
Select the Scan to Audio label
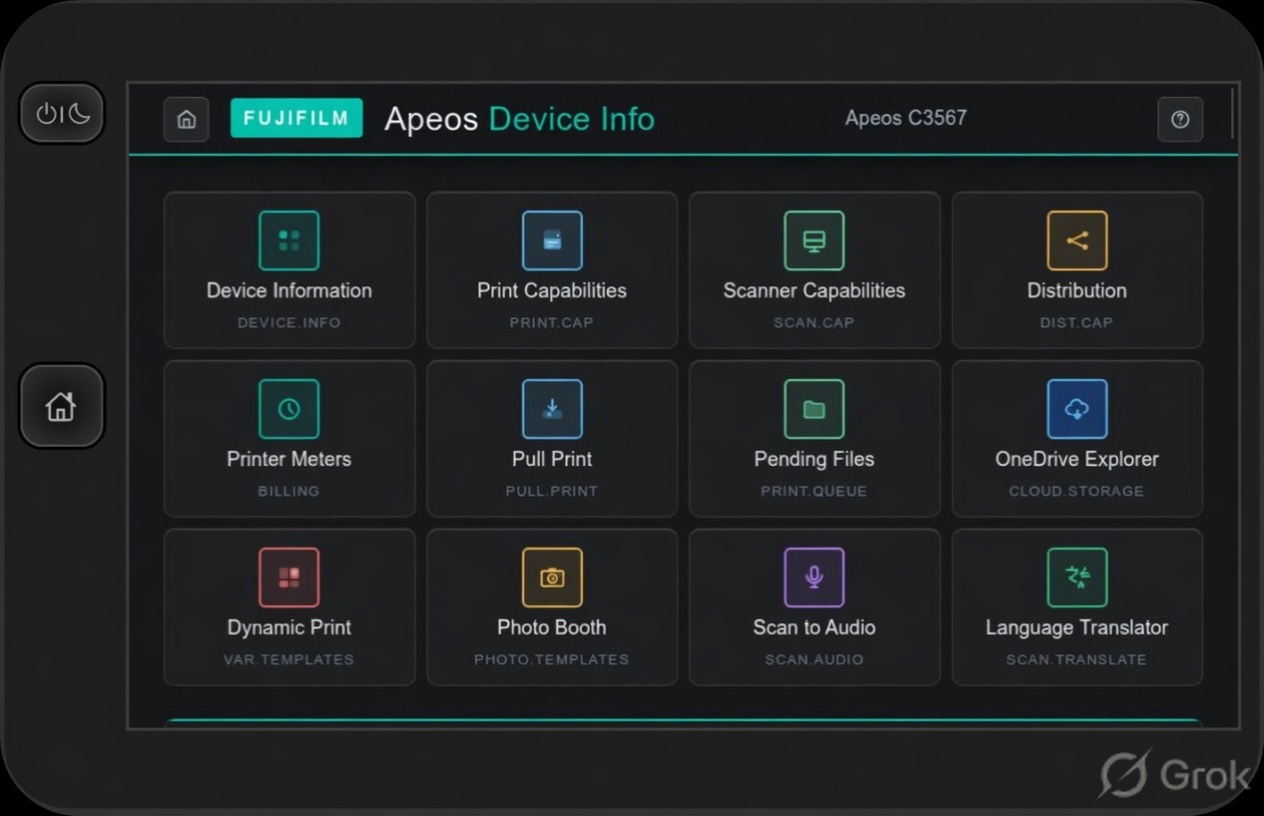[814, 628]
